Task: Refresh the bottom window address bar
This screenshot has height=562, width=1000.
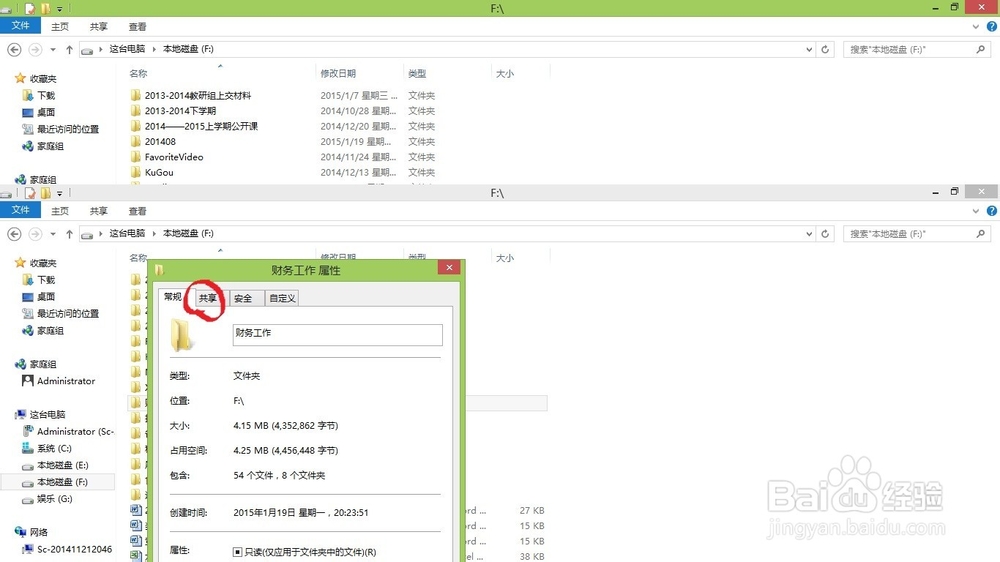Action: (825, 233)
